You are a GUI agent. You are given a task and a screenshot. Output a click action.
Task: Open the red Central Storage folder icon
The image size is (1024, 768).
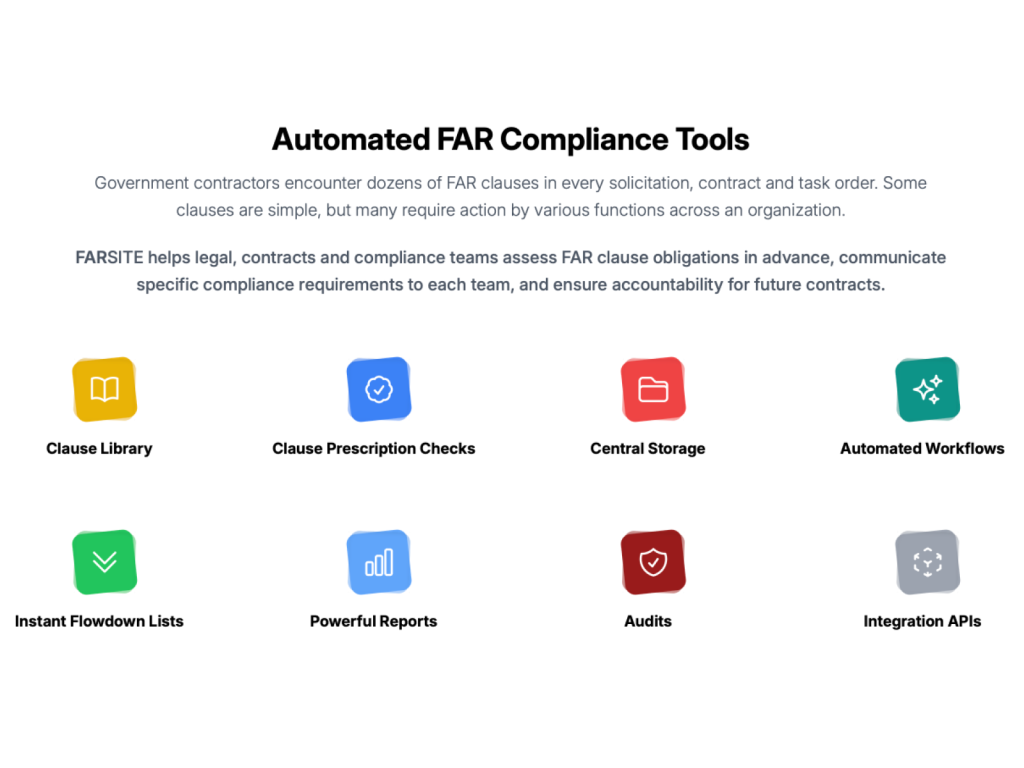coord(652,389)
